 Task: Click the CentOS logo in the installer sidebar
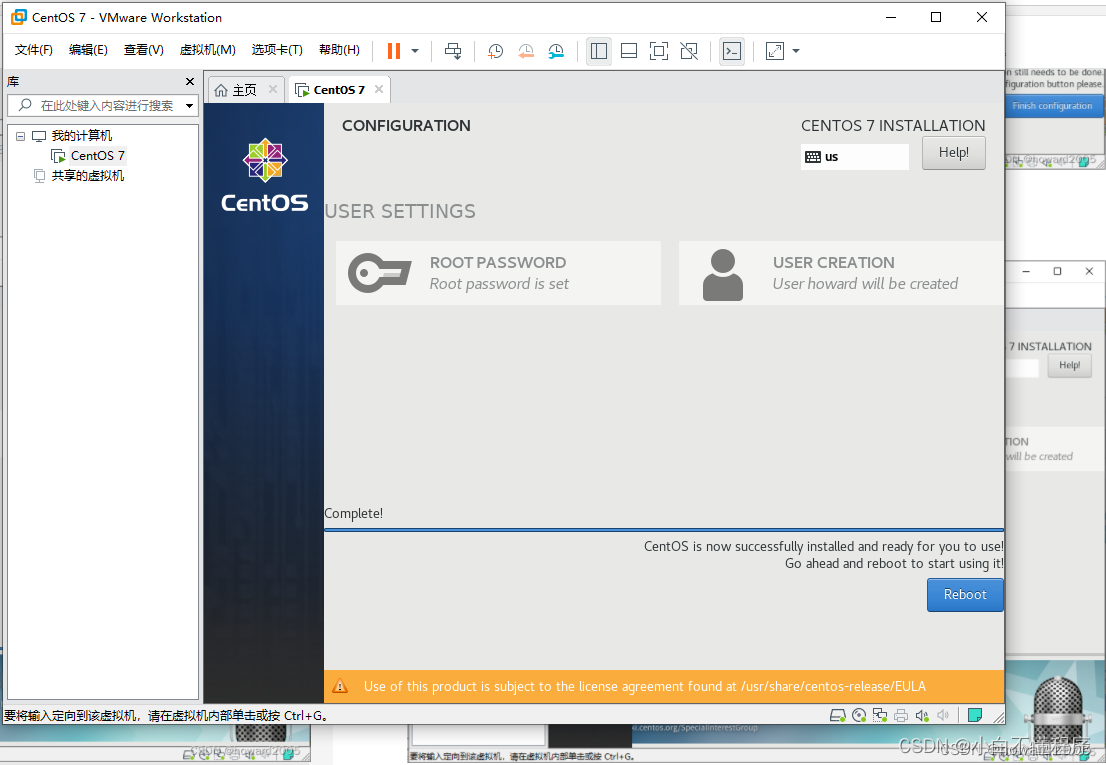265,176
